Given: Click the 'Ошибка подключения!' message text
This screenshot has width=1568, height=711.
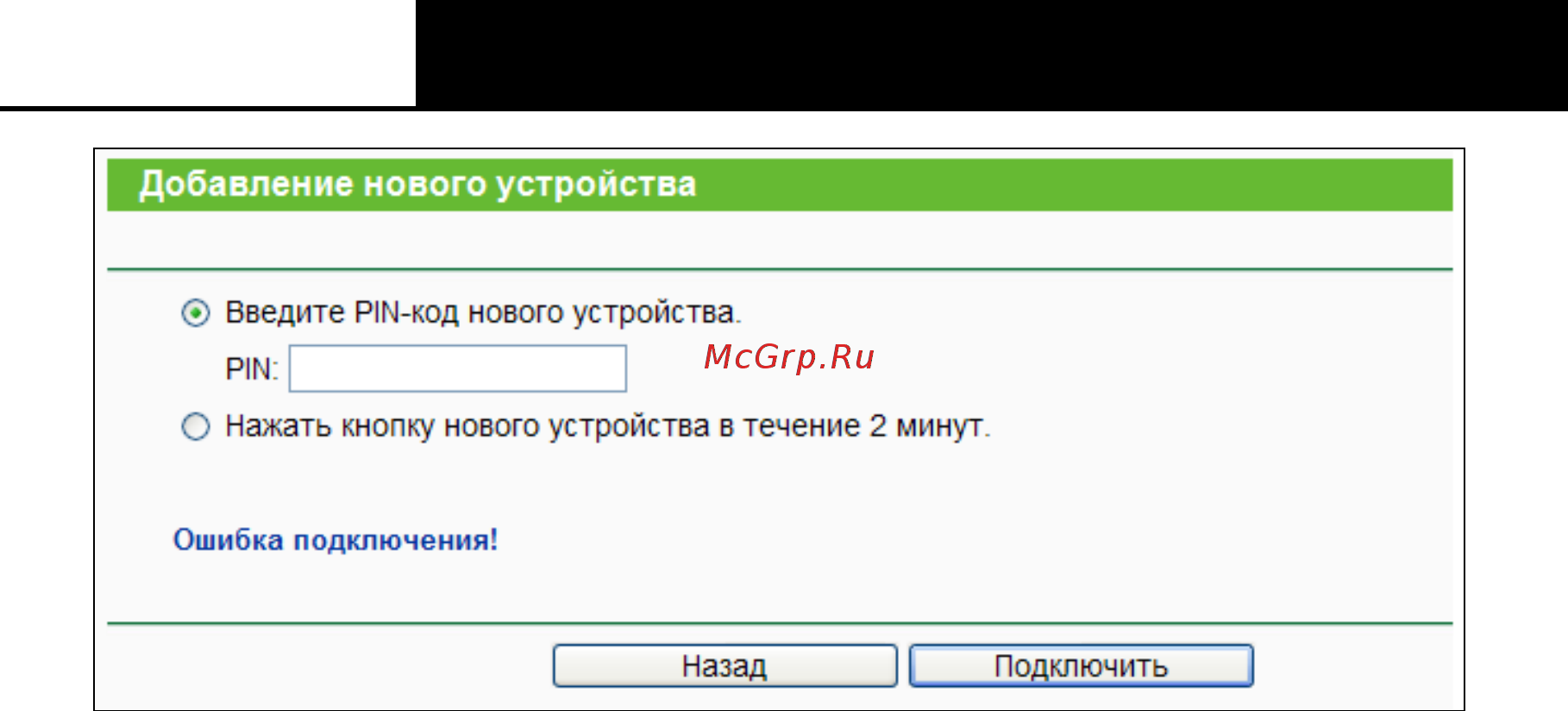Looking at the screenshot, I should (336, 540).
